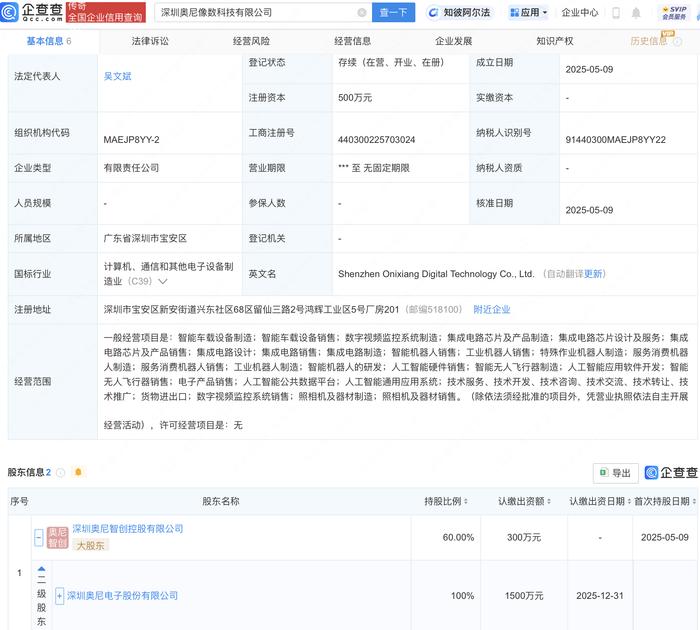Select the registration number 440300225703024
The image size is (700, 630).
point(376,140)
